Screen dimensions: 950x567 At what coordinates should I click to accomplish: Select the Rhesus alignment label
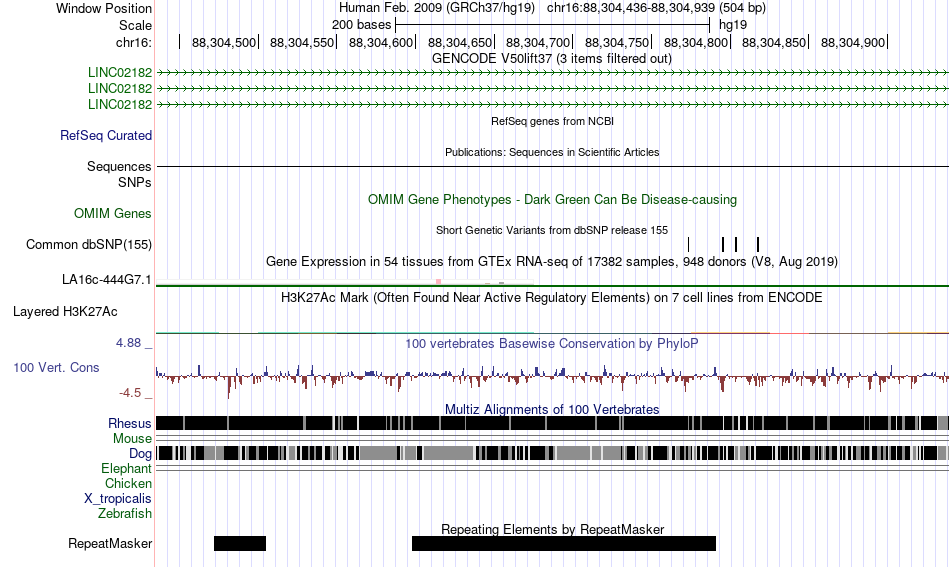129,423
